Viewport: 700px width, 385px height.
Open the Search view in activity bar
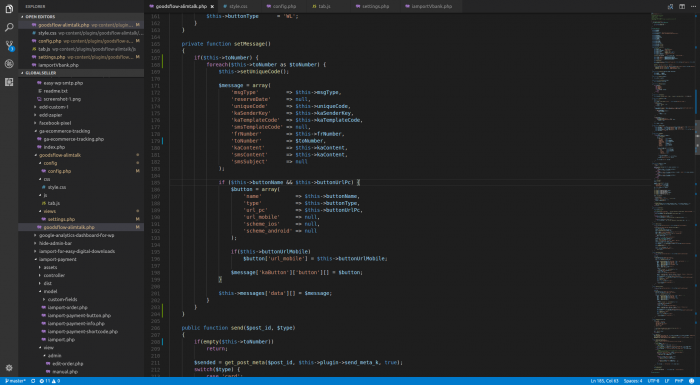9,28
